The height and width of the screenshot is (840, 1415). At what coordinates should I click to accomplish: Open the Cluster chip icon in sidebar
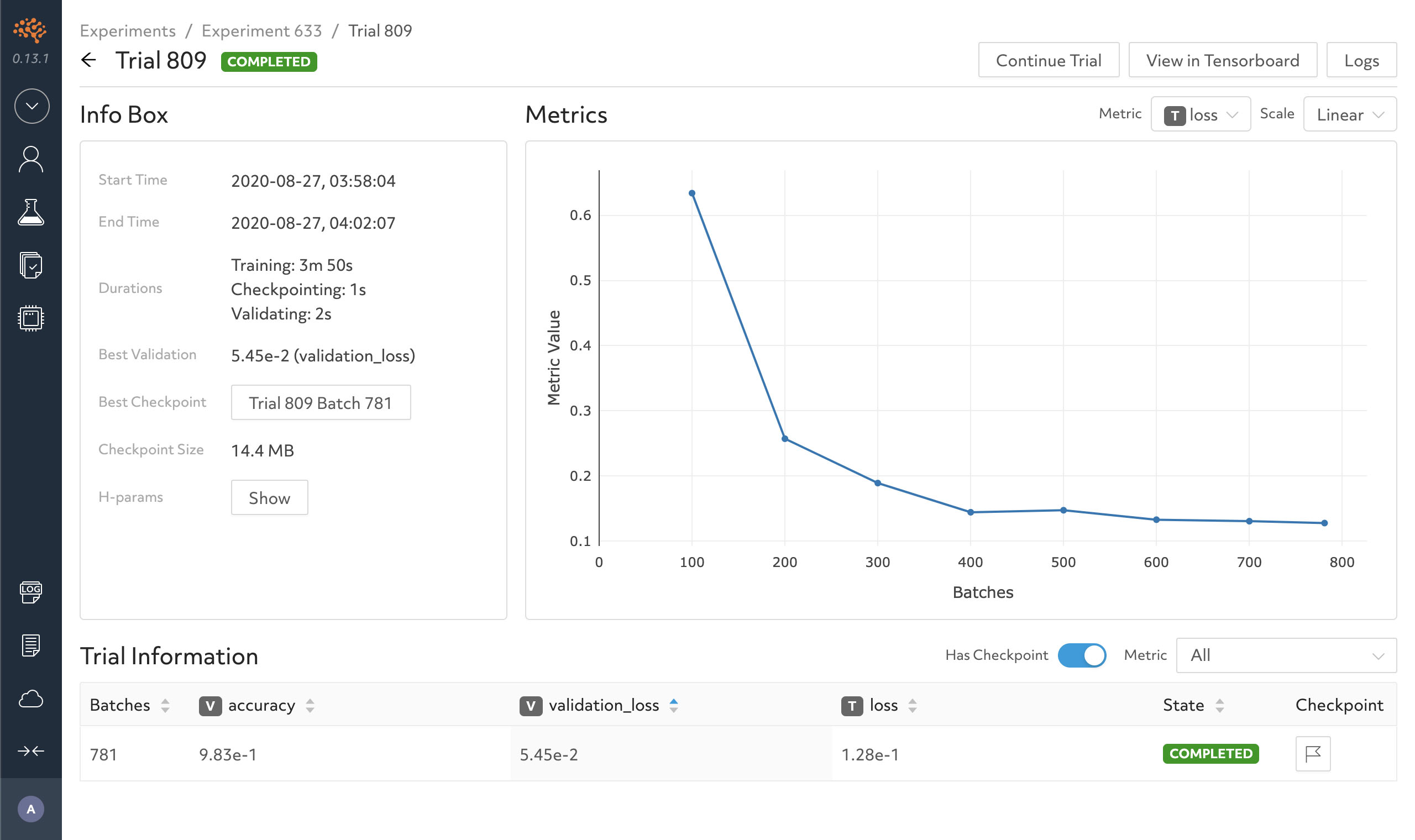[31, 318]
